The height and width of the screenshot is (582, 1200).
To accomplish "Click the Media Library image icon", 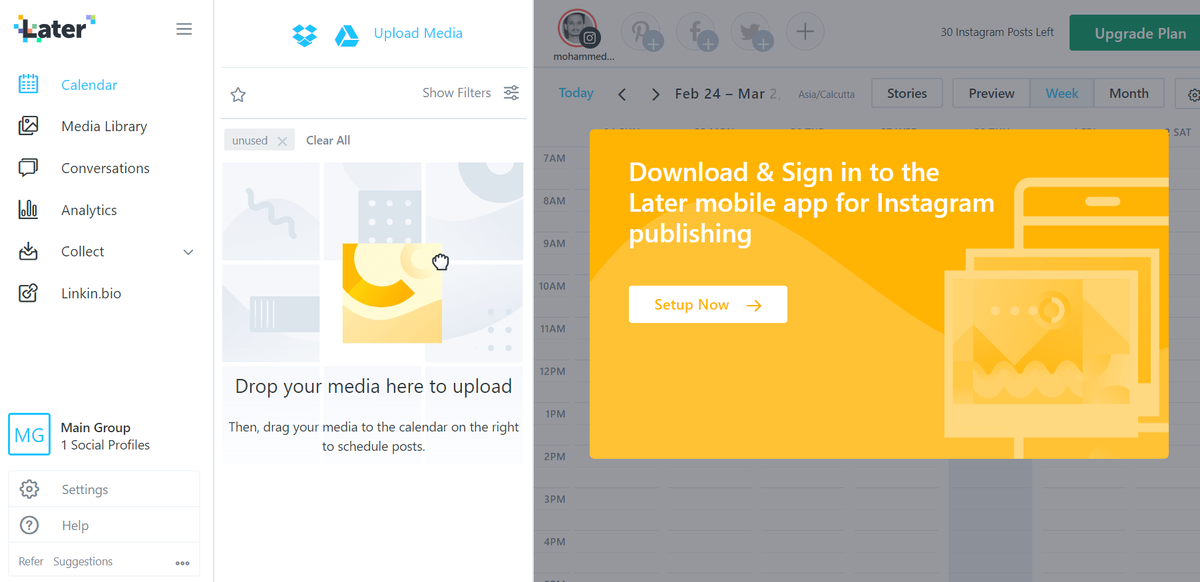I will [x=29, y=126].
